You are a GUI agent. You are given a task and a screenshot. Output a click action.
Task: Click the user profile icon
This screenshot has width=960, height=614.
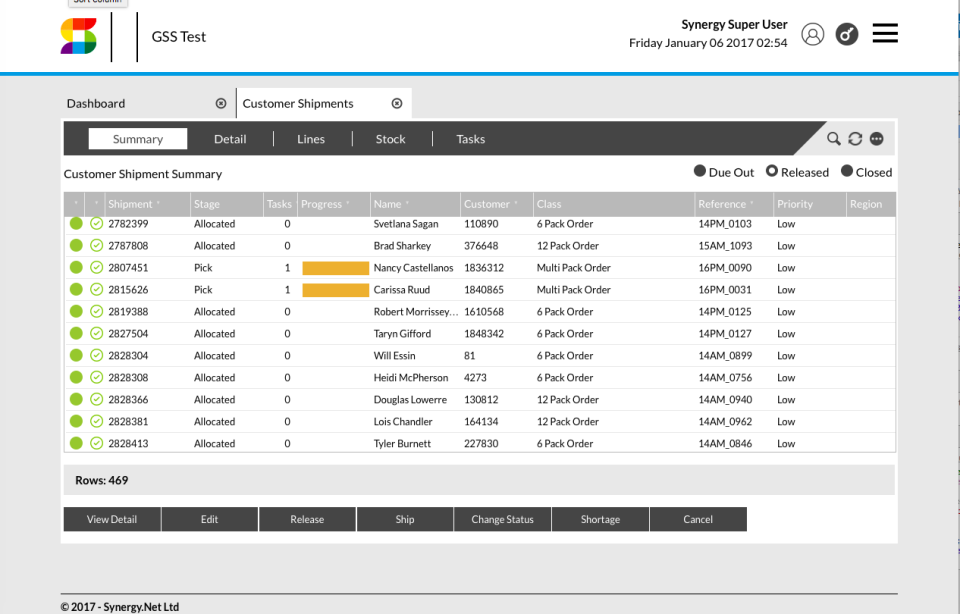click(812, 33)
